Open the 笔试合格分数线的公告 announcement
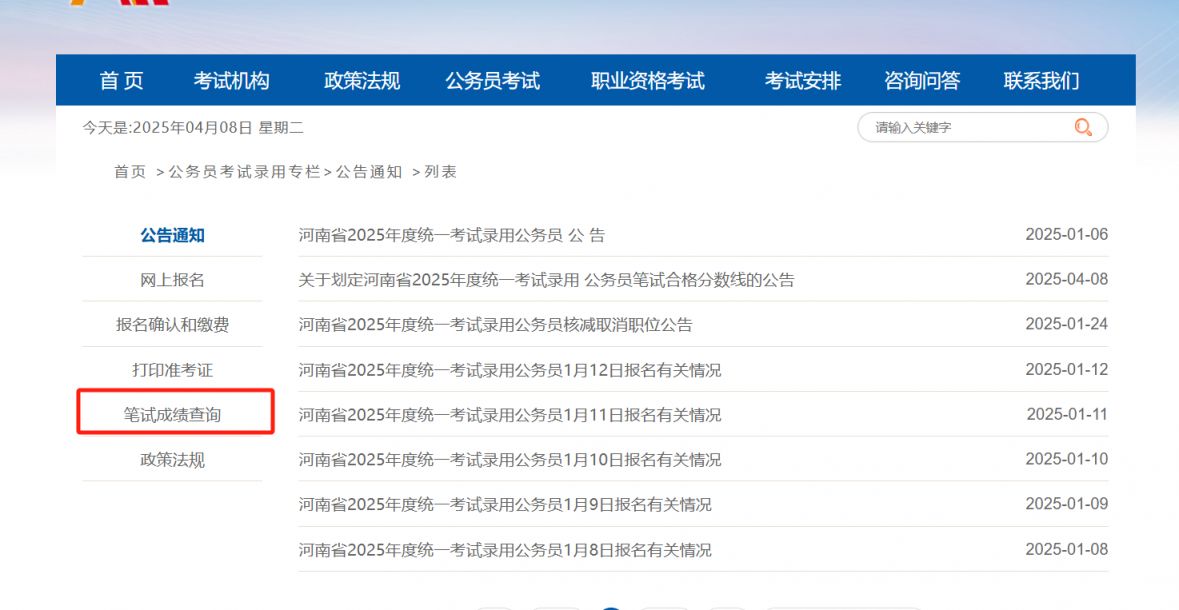This screenshot has height=610, width=1179. pos(546,280)
